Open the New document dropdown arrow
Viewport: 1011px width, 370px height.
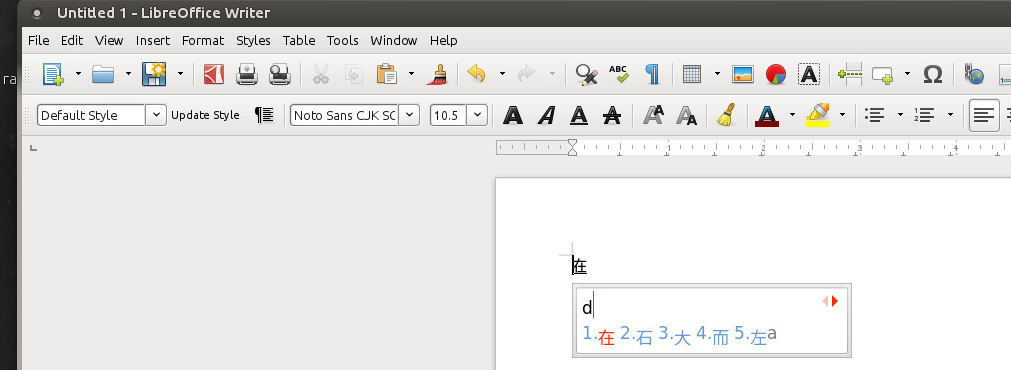78,74
